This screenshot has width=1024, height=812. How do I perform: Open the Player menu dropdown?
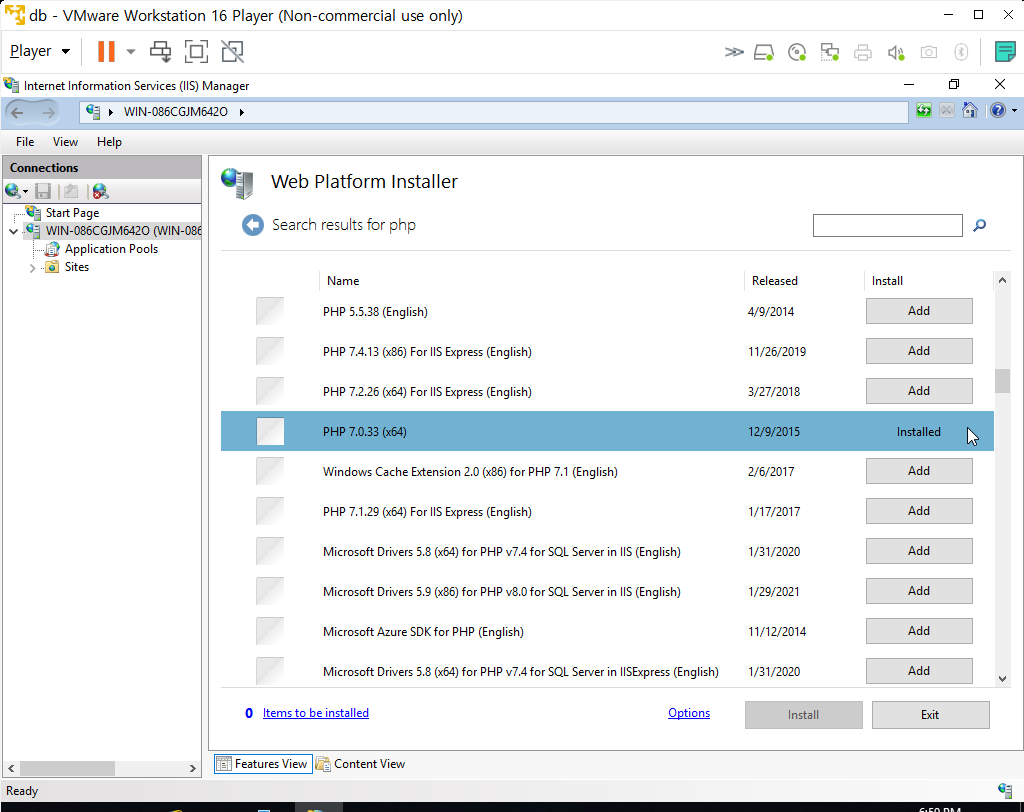[x=40, y=51]
